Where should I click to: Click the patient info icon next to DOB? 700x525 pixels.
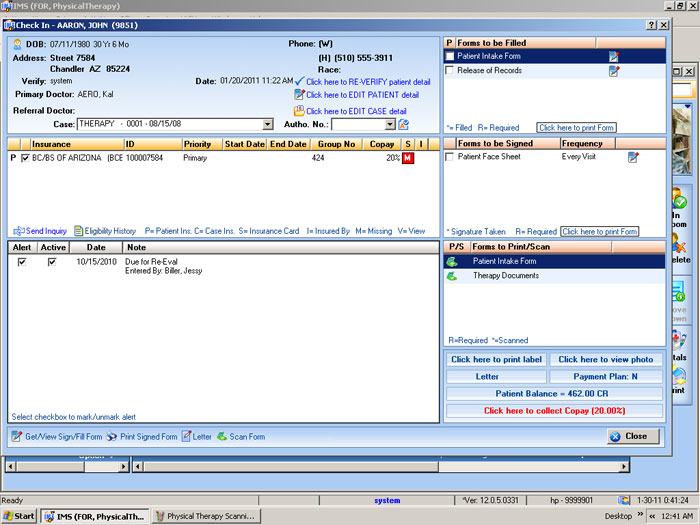tap(17, 44)
